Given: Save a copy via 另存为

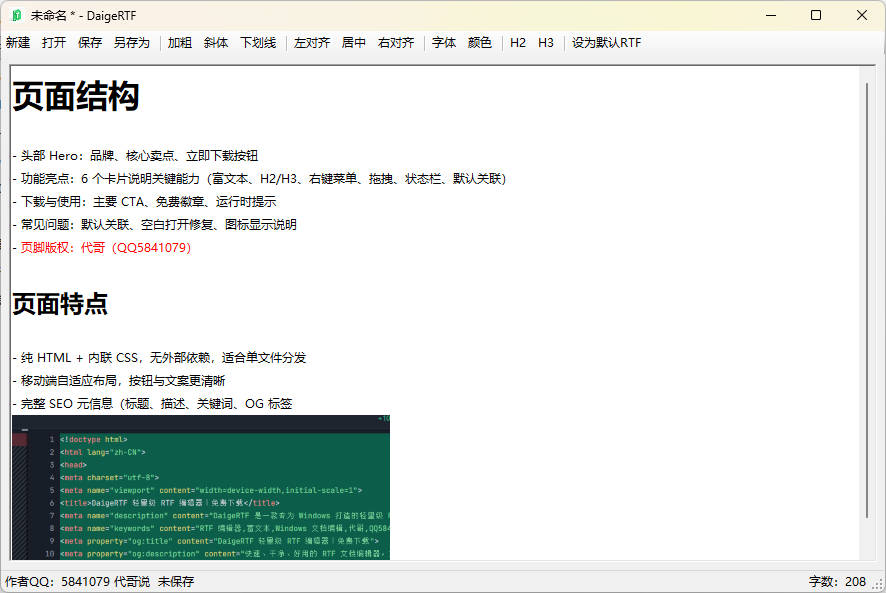Looking at the screenshot, I should point(132,42).
